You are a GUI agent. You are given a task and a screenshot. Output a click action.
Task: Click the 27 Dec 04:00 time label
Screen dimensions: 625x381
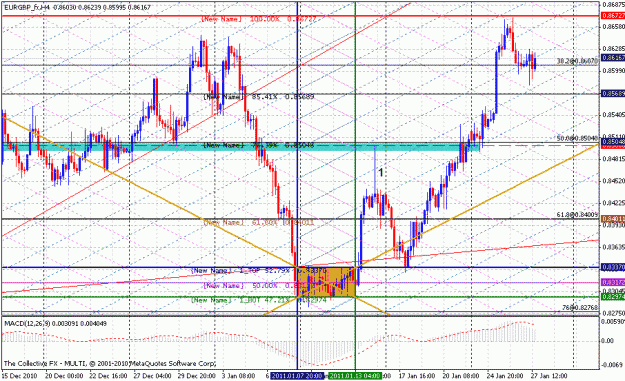[153, 376]
